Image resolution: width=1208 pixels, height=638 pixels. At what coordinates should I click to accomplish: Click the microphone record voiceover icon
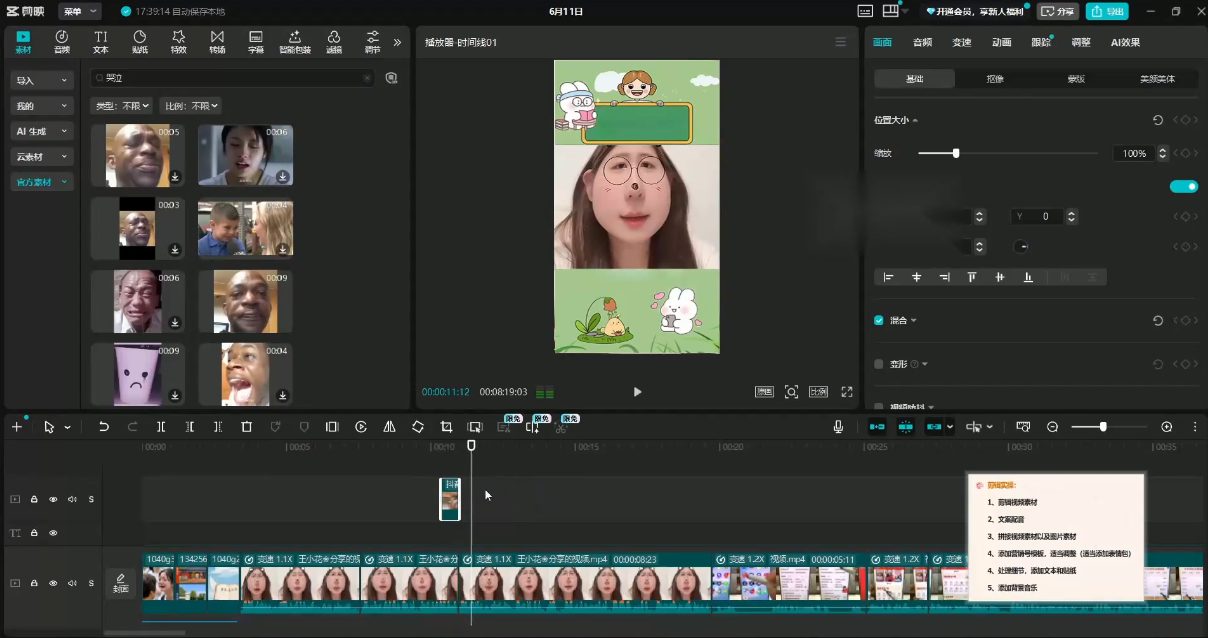point(838,427)
